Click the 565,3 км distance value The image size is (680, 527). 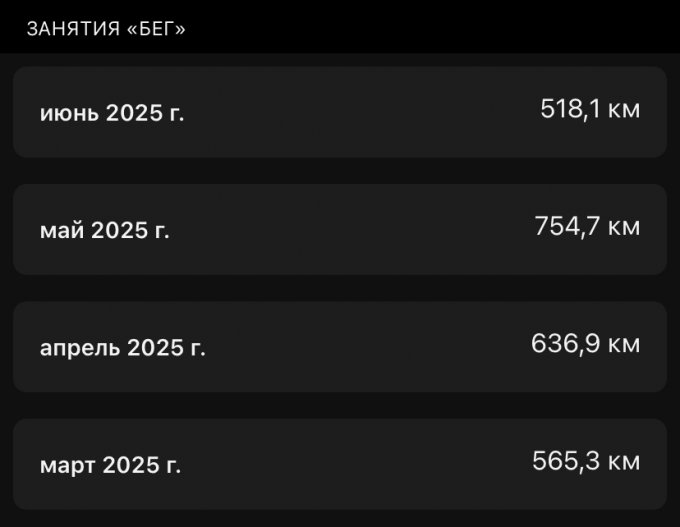pyautogui.click(x=586, y=462)
